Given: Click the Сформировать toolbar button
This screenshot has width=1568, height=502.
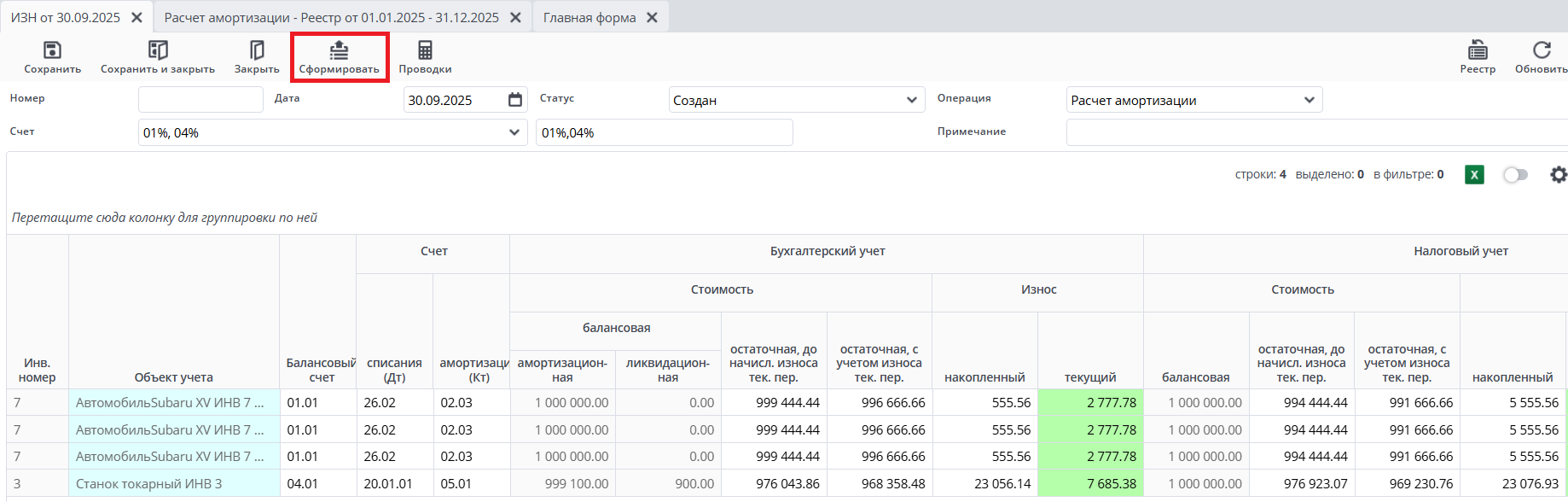Looking at the screenshot, I should click(x=339, y=57).
